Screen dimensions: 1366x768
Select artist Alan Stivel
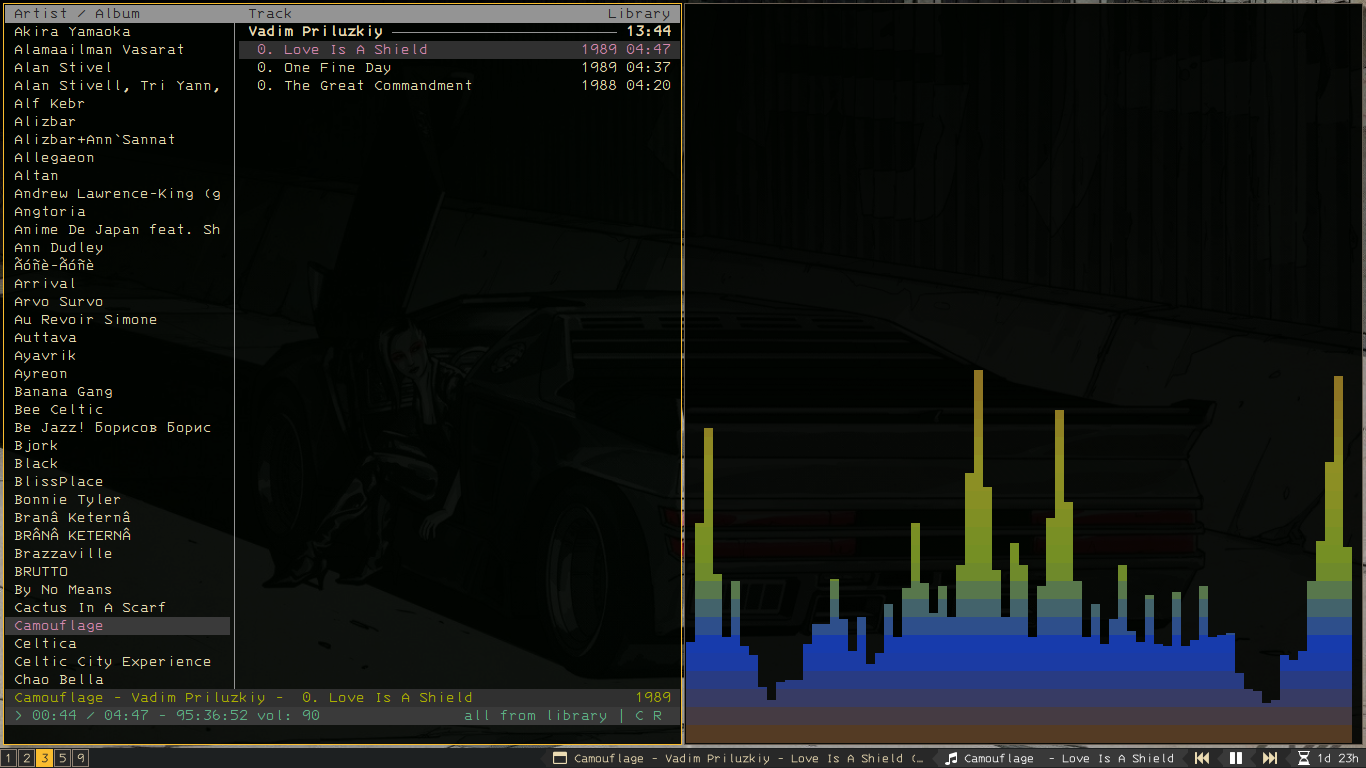point(63,68)
